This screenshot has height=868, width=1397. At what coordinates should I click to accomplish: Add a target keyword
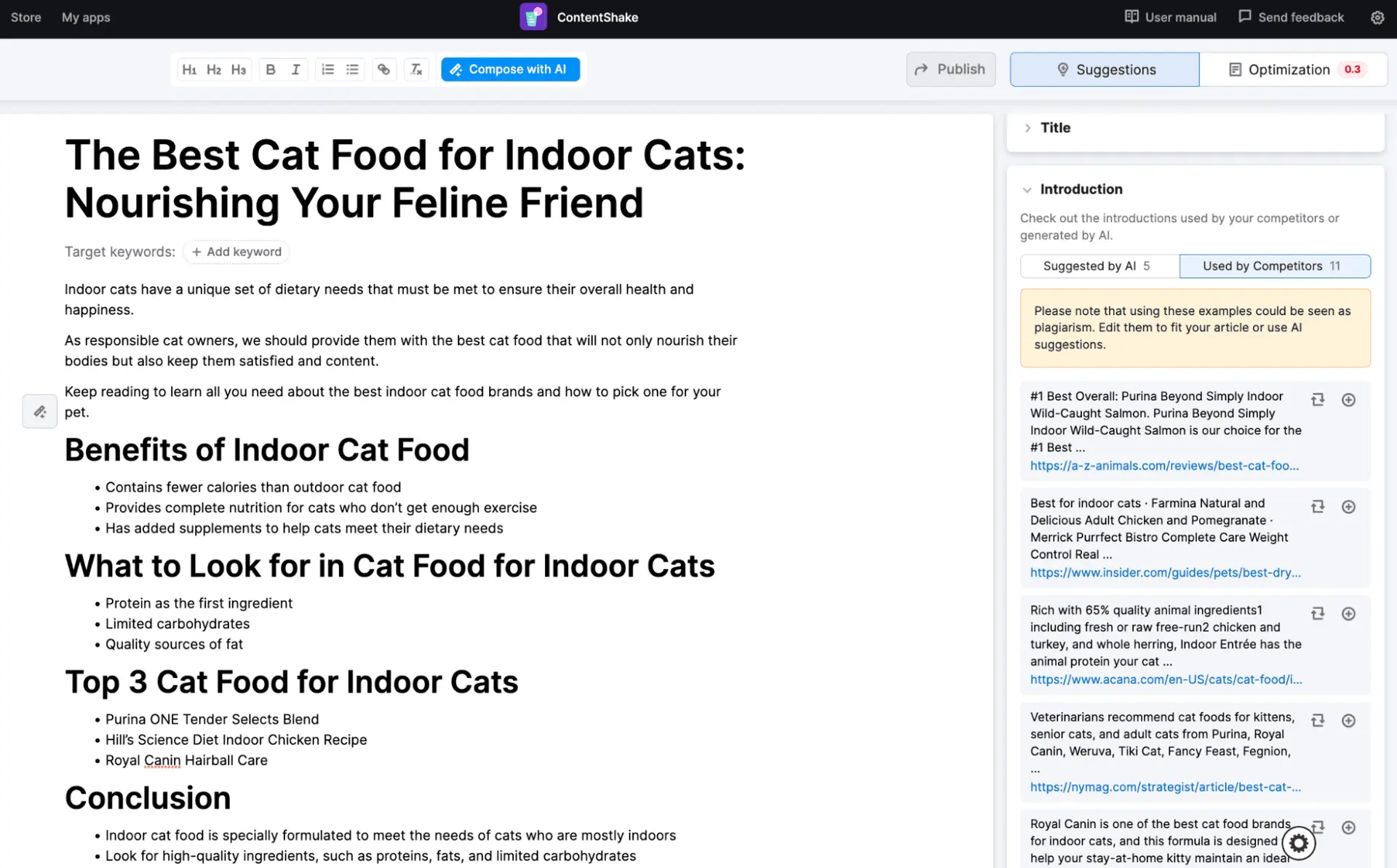click(236, 252)
